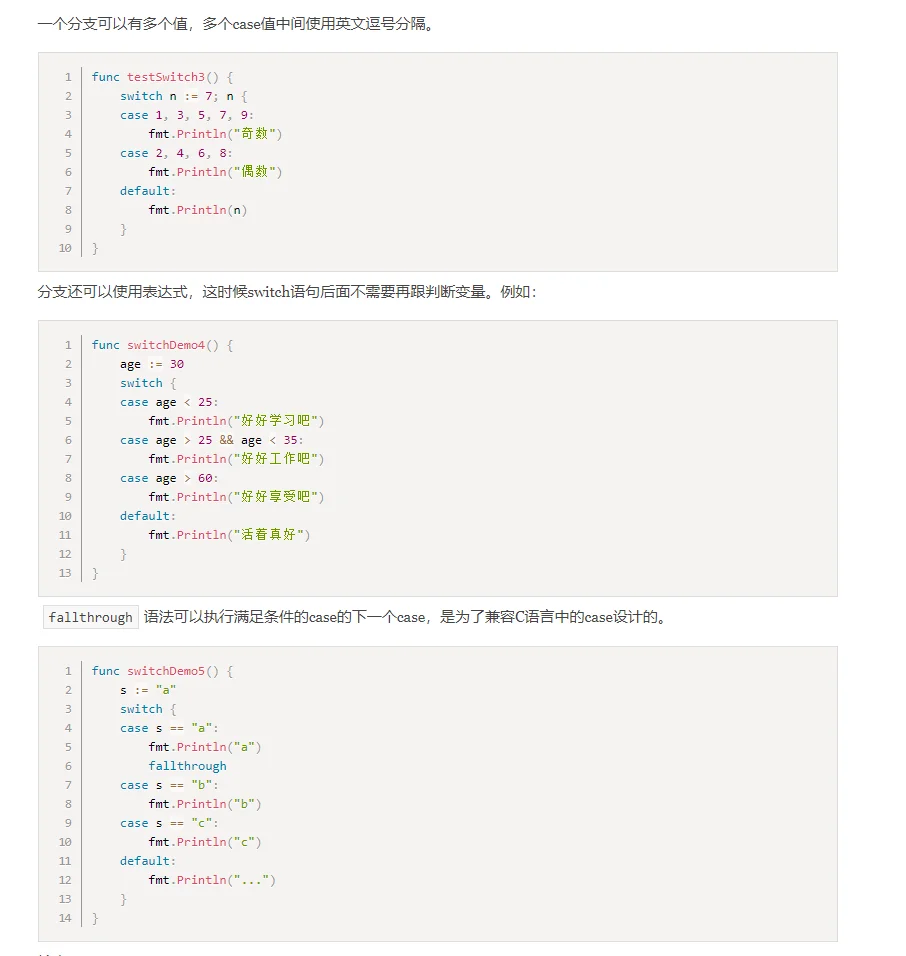Click the func switchDemo4 declaration
Screen dimensions: 906x956
pos(162,345)
